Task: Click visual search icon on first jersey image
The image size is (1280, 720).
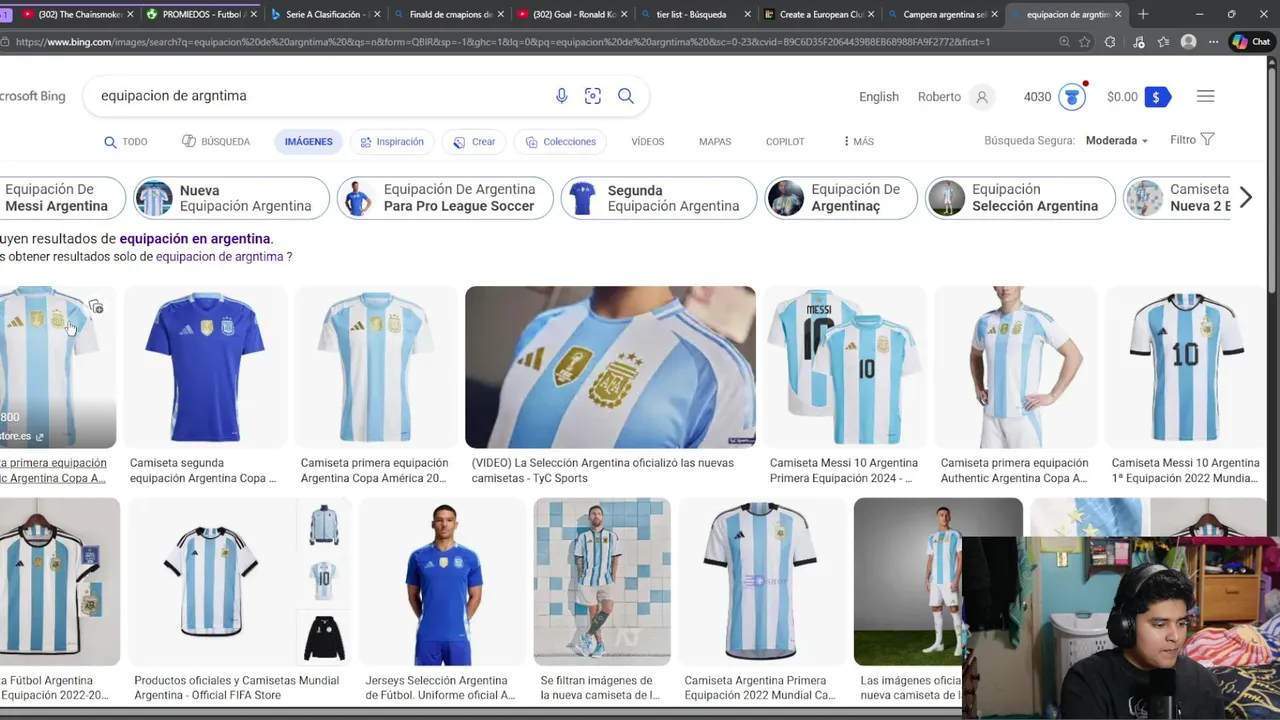Action: coord(96,307)
